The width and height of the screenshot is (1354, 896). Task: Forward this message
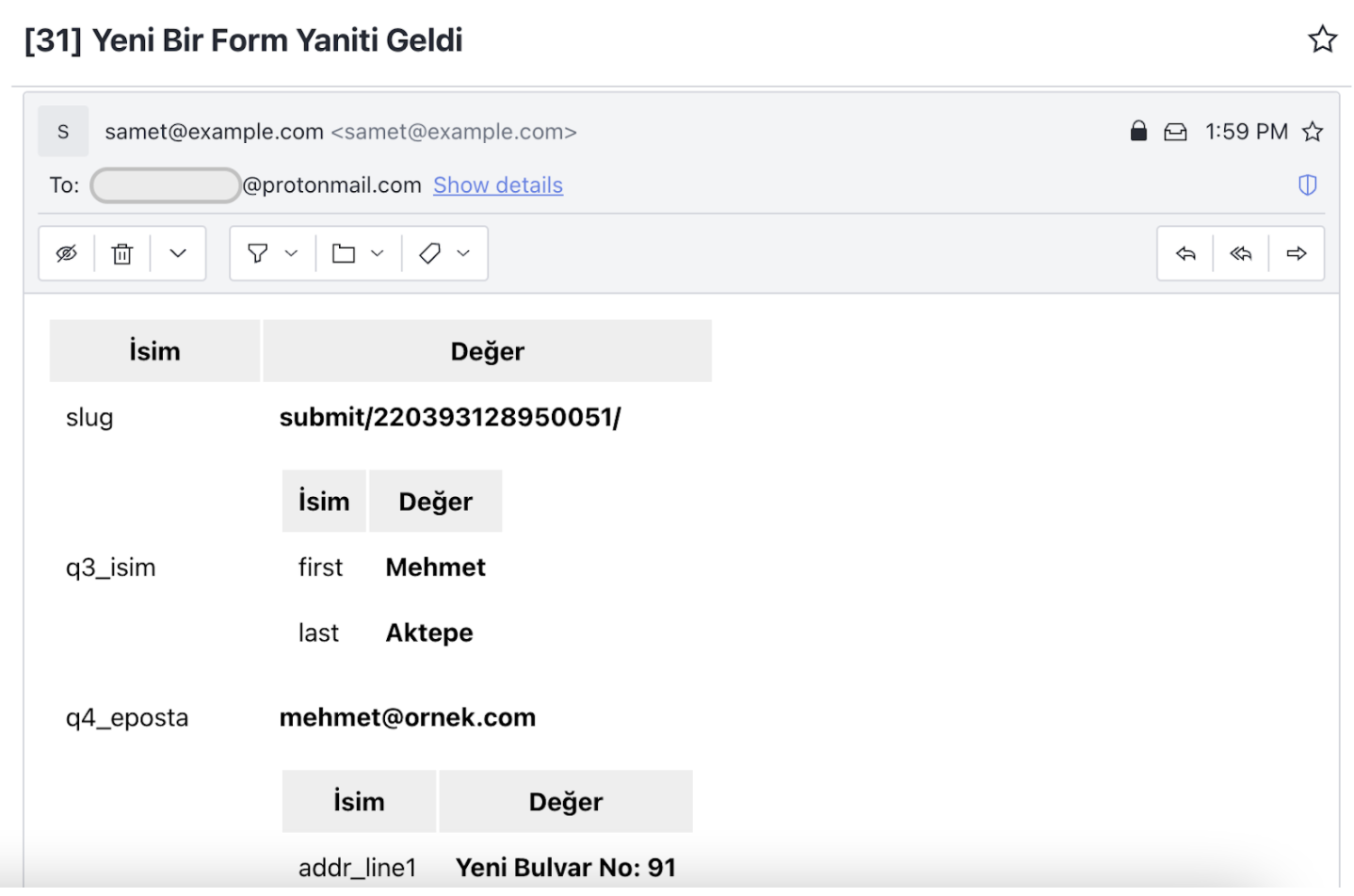1297,253
